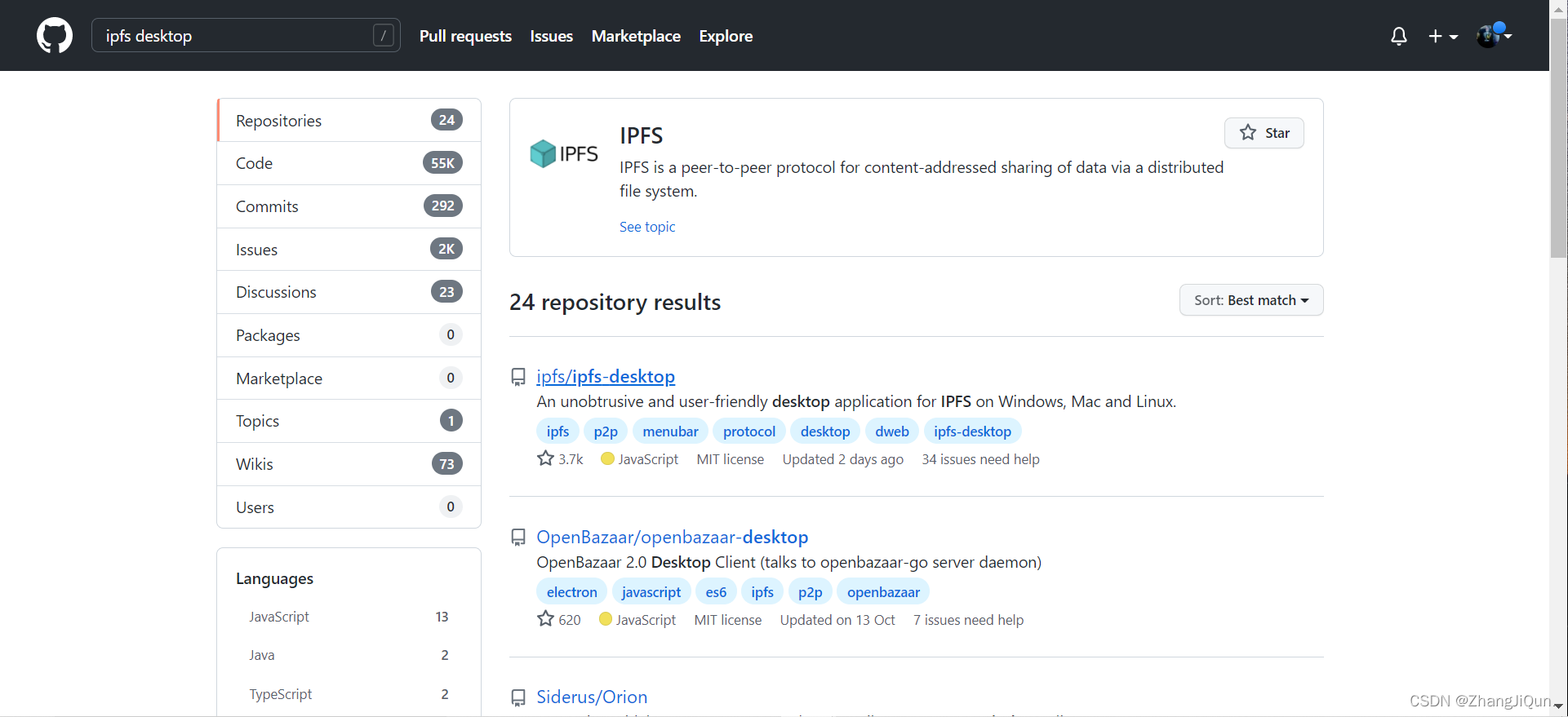1568x717 pixels.
Task: Click repo icon beside OpenBazaar/openbazaar-desktop
Action: [518, 538]
